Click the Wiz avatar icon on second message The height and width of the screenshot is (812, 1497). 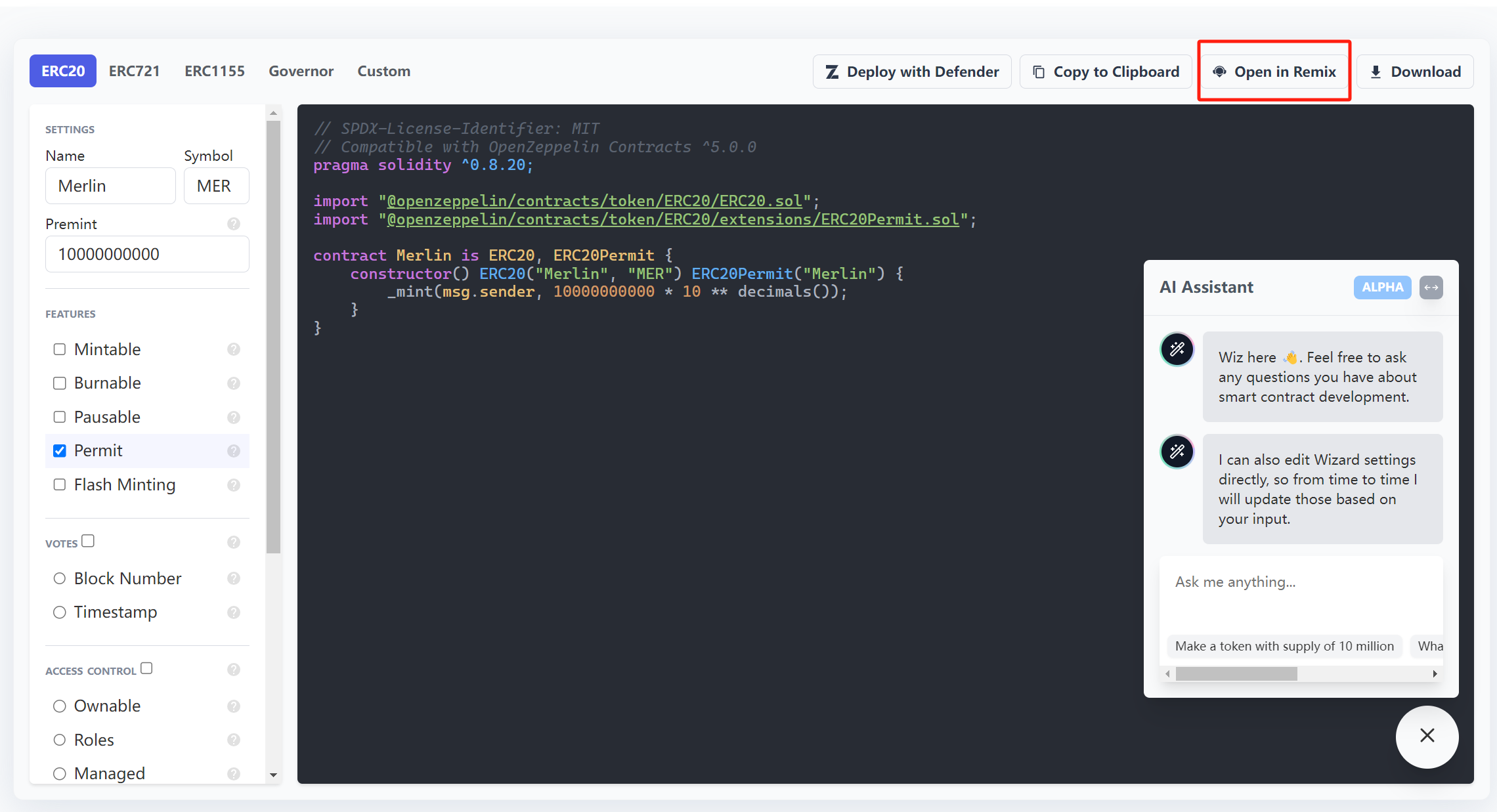1177,452
